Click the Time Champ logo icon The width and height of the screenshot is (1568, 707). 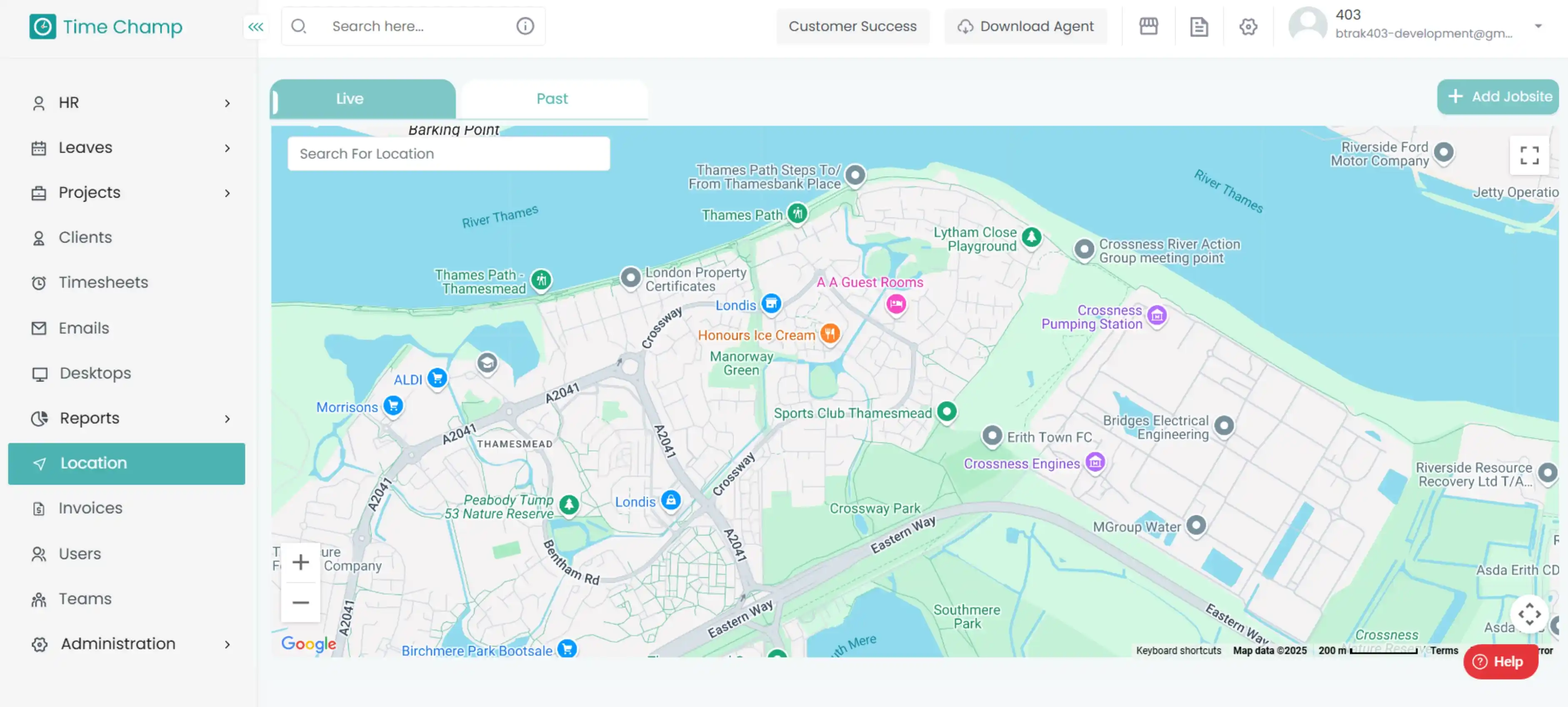[42, 27]
